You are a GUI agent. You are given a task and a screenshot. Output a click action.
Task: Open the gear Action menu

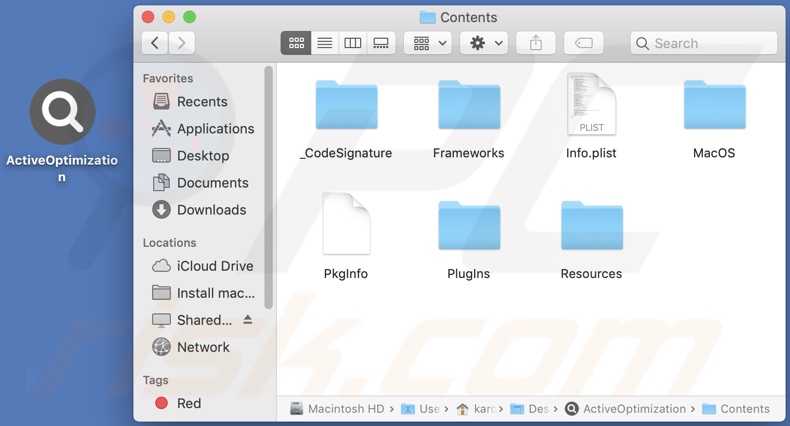click(486, 43)
